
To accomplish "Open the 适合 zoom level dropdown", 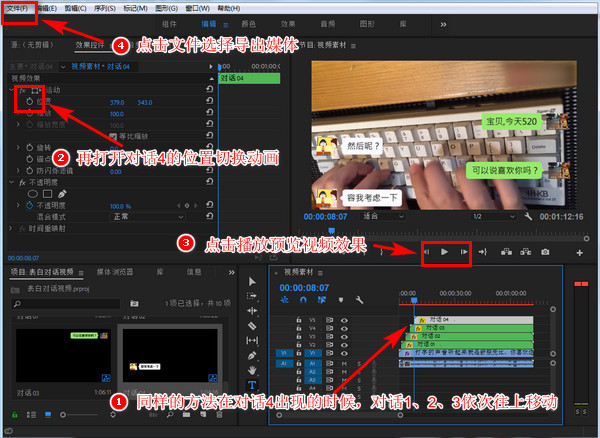I will pyautogui.click(x=383, y=217).
